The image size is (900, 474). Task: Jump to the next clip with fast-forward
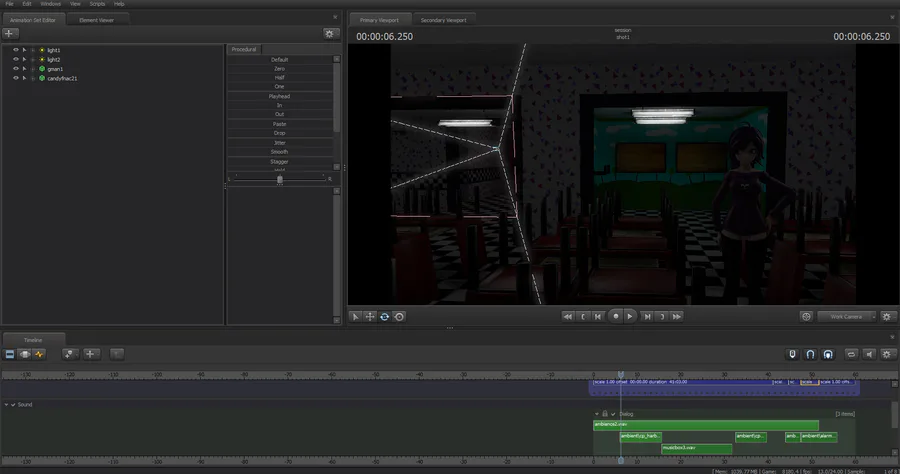(677, 317)
